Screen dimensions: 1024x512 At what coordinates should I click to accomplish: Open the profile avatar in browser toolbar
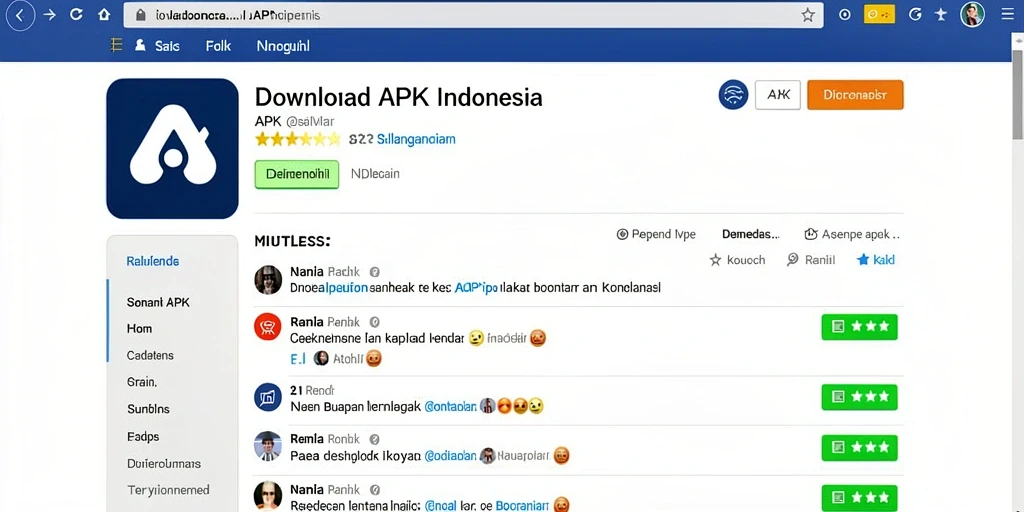click(x=972, y=14)
